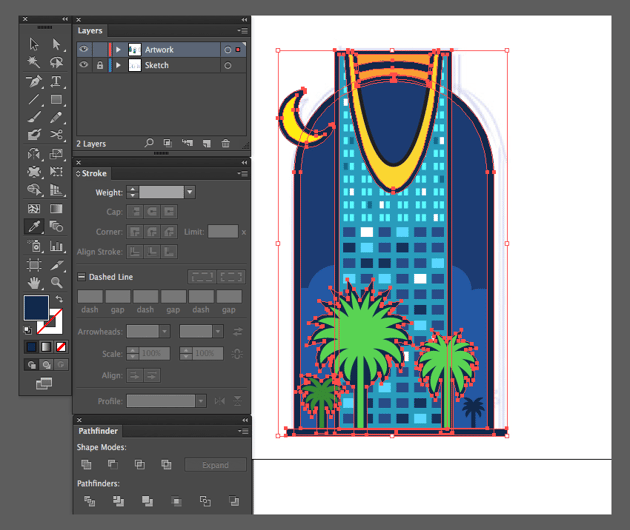Swap fill and stroke colors
This screenshot has height=530, width=630.
(59, 299)
